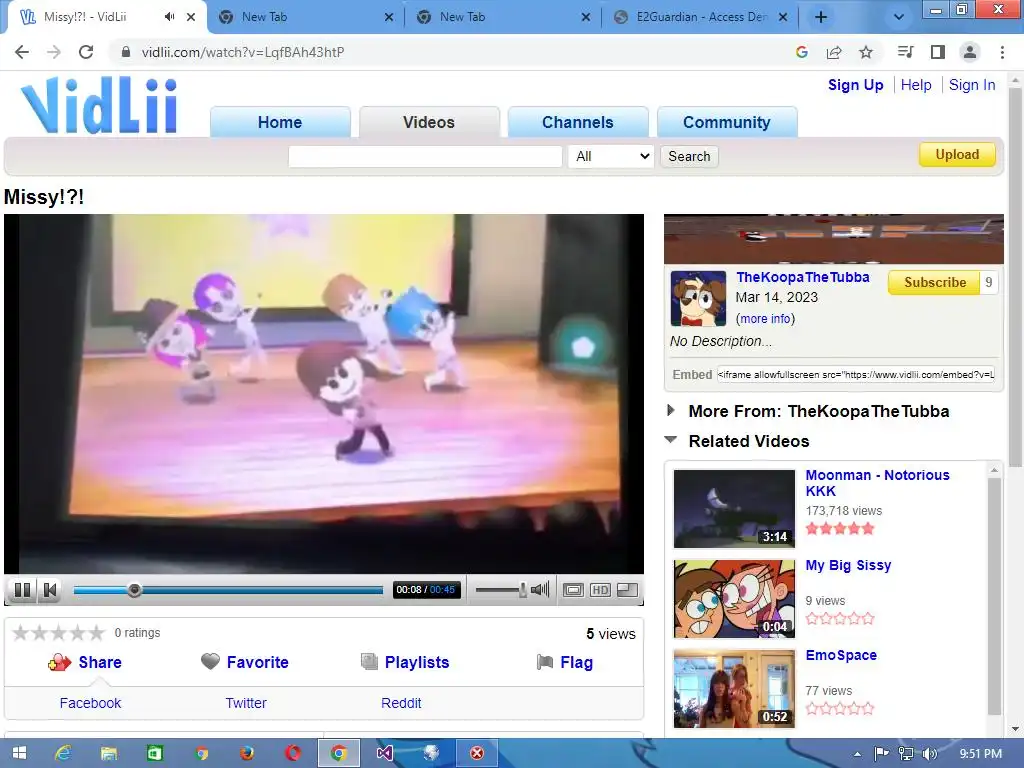The image size is (1024, 768).
Task: Toggle the browser side panel icon
Action: point(937,52)
